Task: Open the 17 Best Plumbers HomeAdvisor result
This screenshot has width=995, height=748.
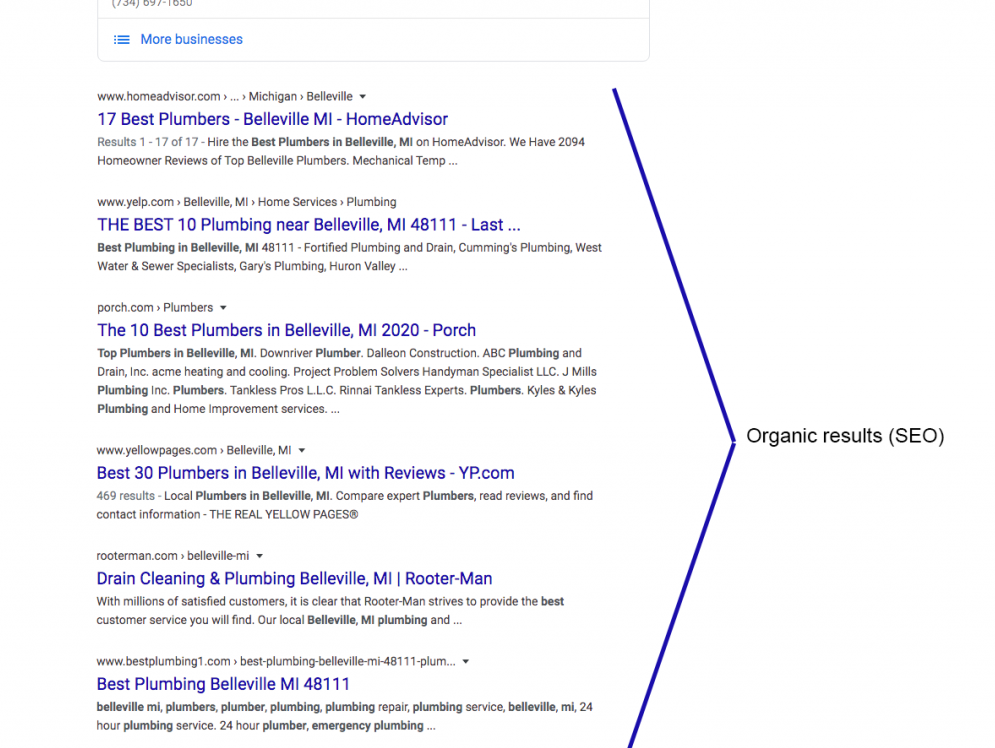Action: 271,119
